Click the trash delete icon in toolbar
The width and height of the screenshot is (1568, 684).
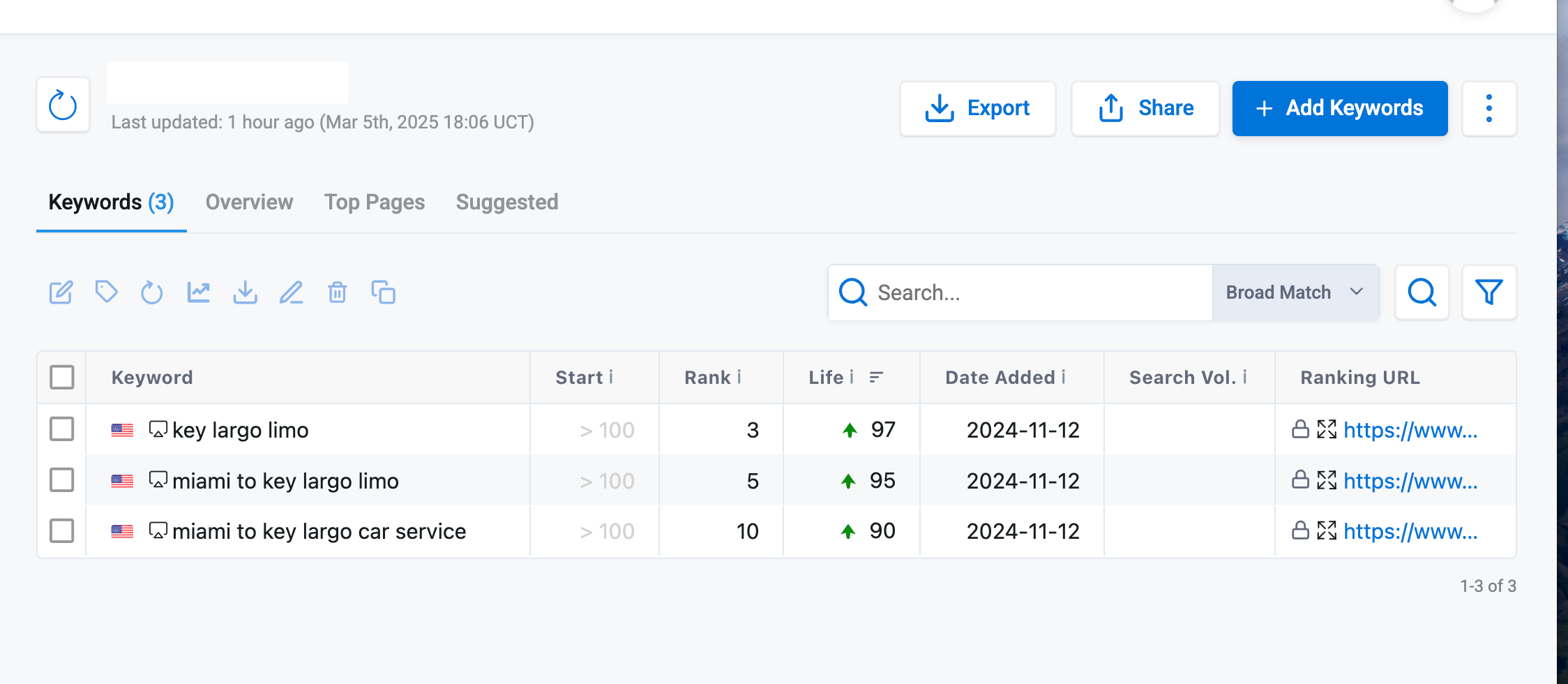338,292
